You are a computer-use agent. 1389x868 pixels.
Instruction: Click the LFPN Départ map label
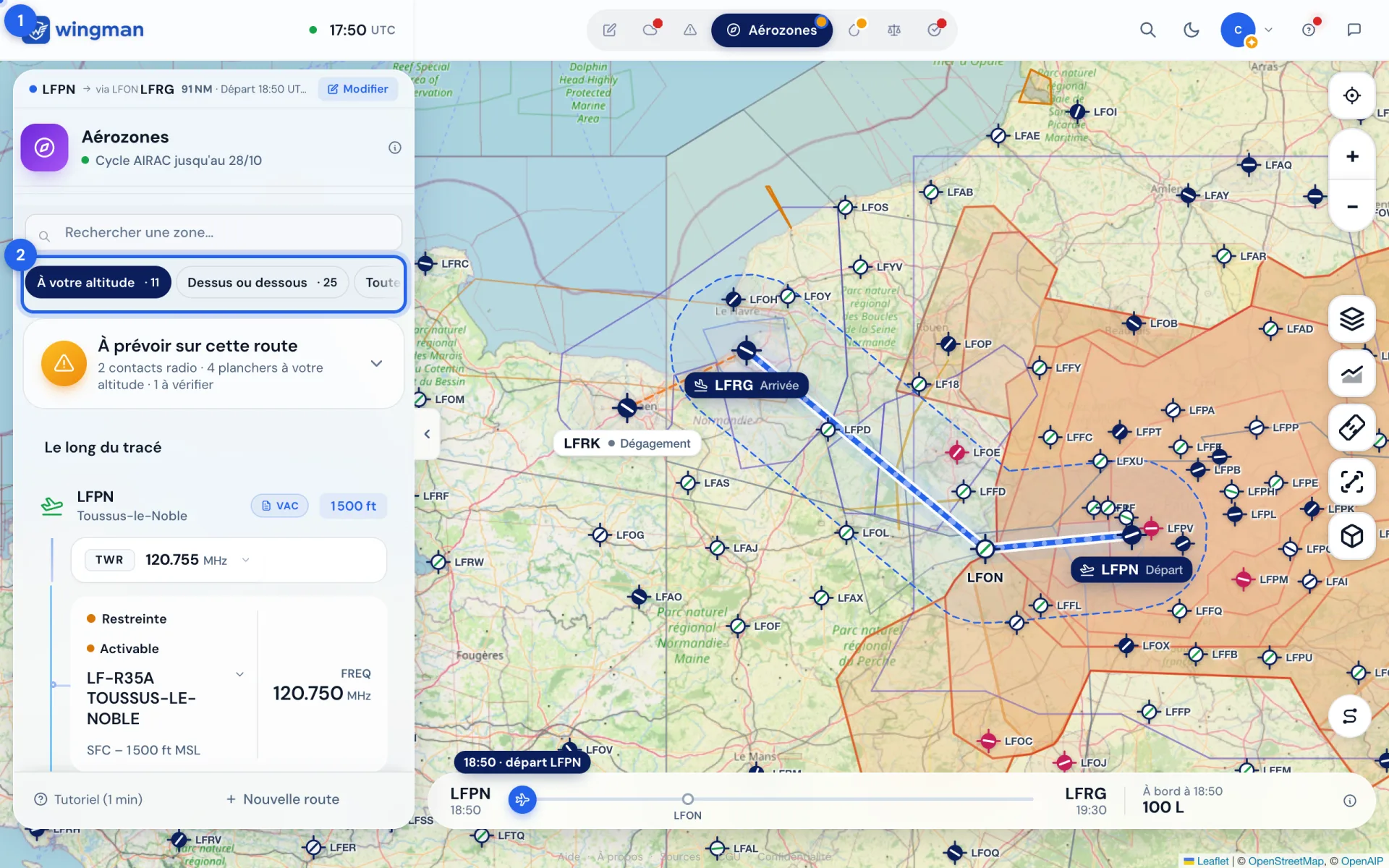(1132, 570)
